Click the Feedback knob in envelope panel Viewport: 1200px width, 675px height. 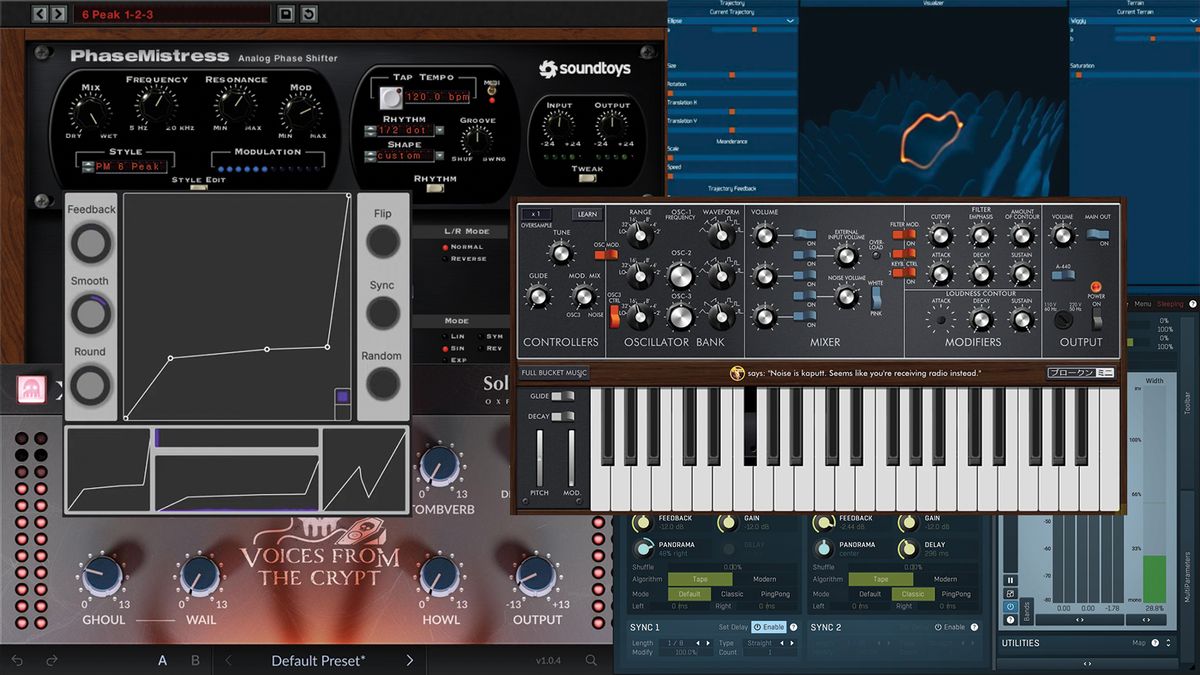point(91,244)
